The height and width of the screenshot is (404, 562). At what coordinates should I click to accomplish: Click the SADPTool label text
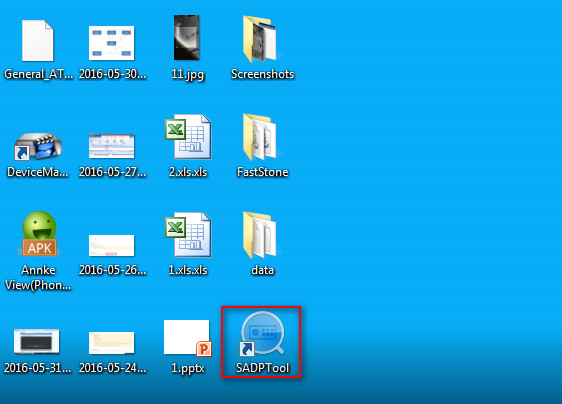point(262,368)
